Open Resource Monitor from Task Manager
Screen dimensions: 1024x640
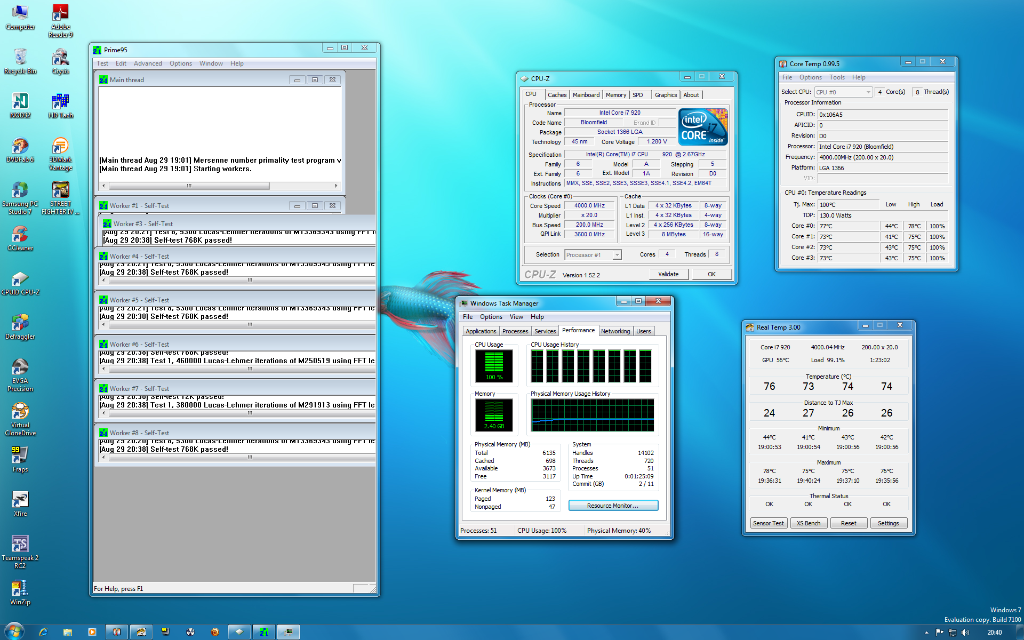(613, 505)
